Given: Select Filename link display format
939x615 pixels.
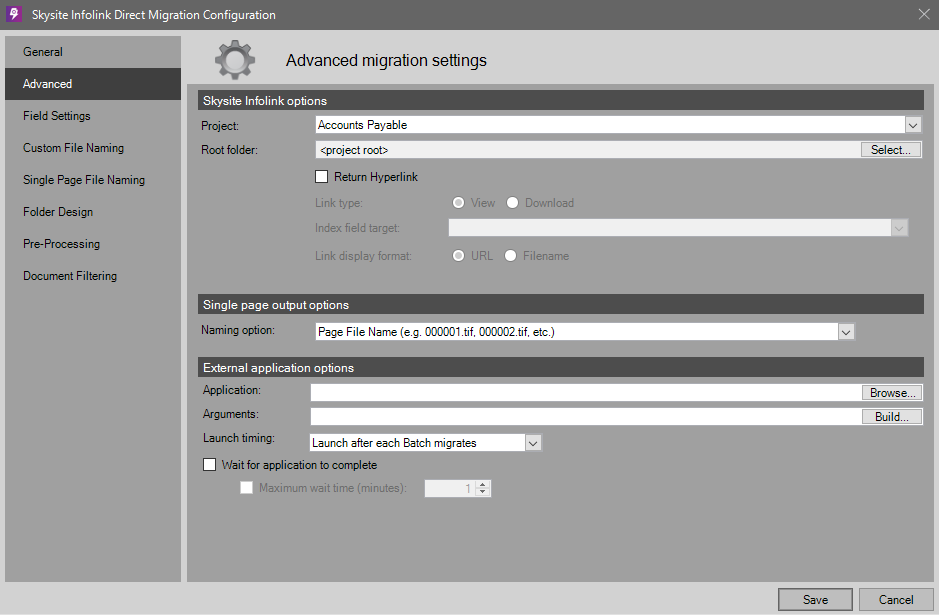Looking at the screenshot, I should [510, 256].
